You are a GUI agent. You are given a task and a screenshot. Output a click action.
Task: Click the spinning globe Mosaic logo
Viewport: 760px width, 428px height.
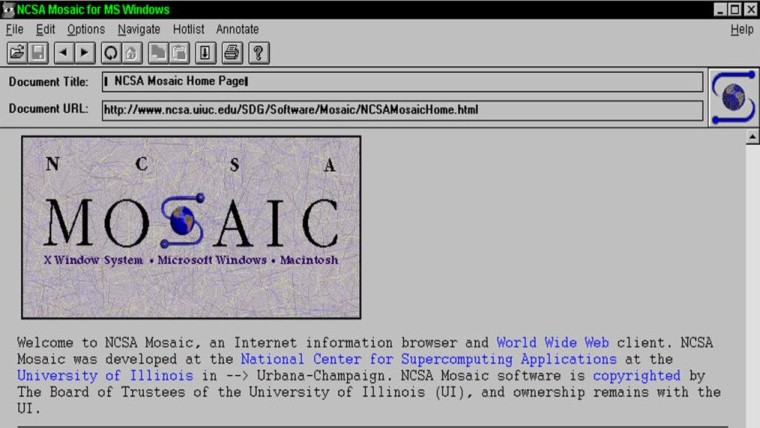pos(733,97)
